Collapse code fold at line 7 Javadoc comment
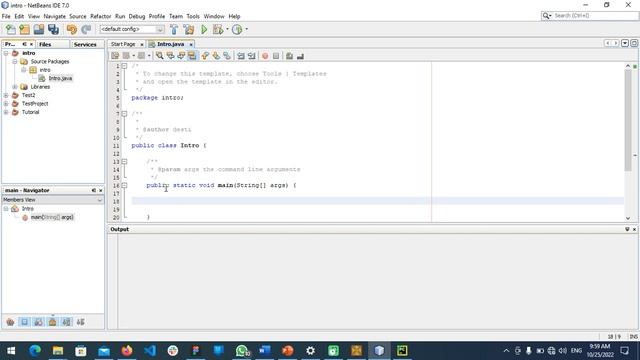The height and width of the screenshot is (360, 640). [x=124, y=113]
